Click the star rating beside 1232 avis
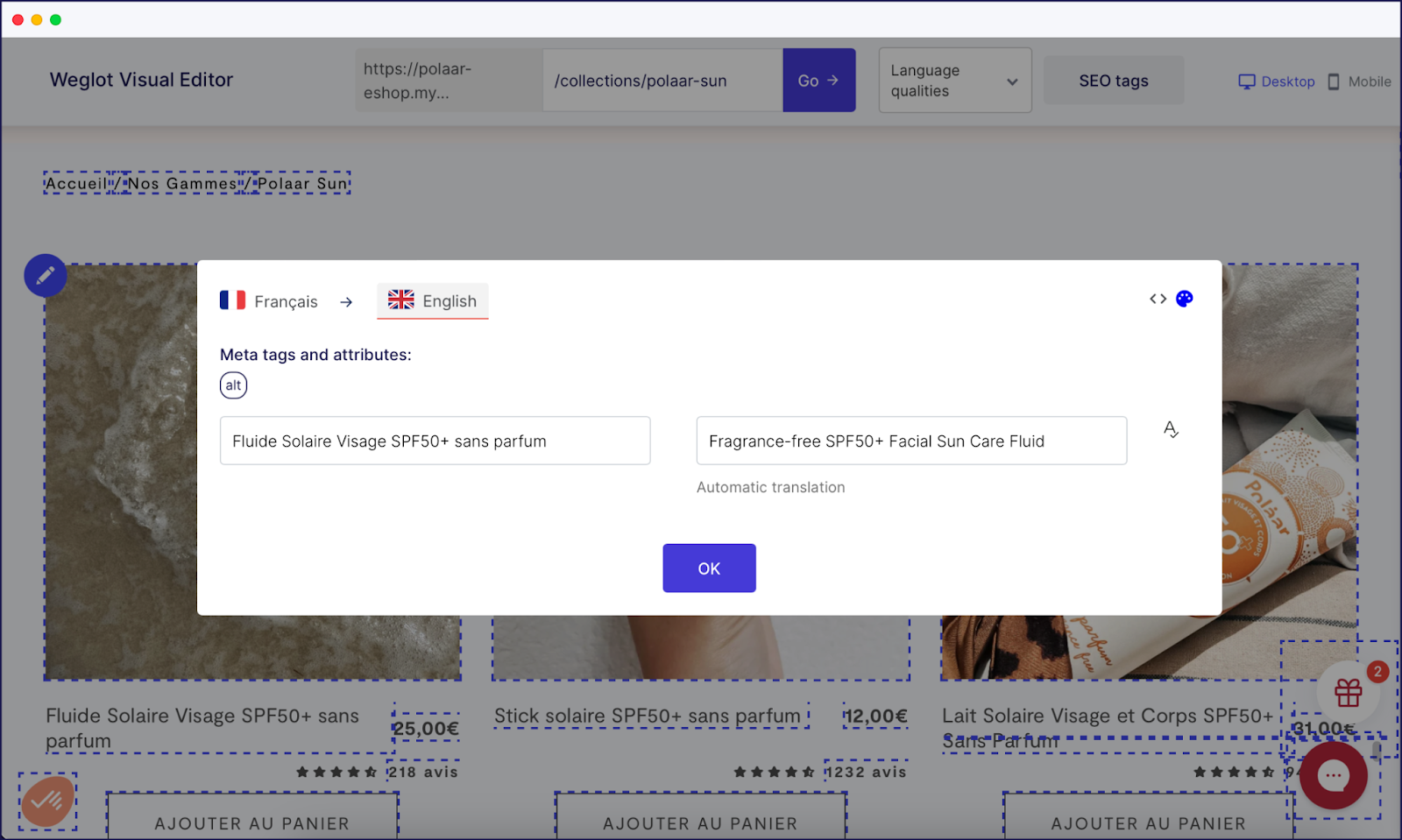 click(775, 773)
